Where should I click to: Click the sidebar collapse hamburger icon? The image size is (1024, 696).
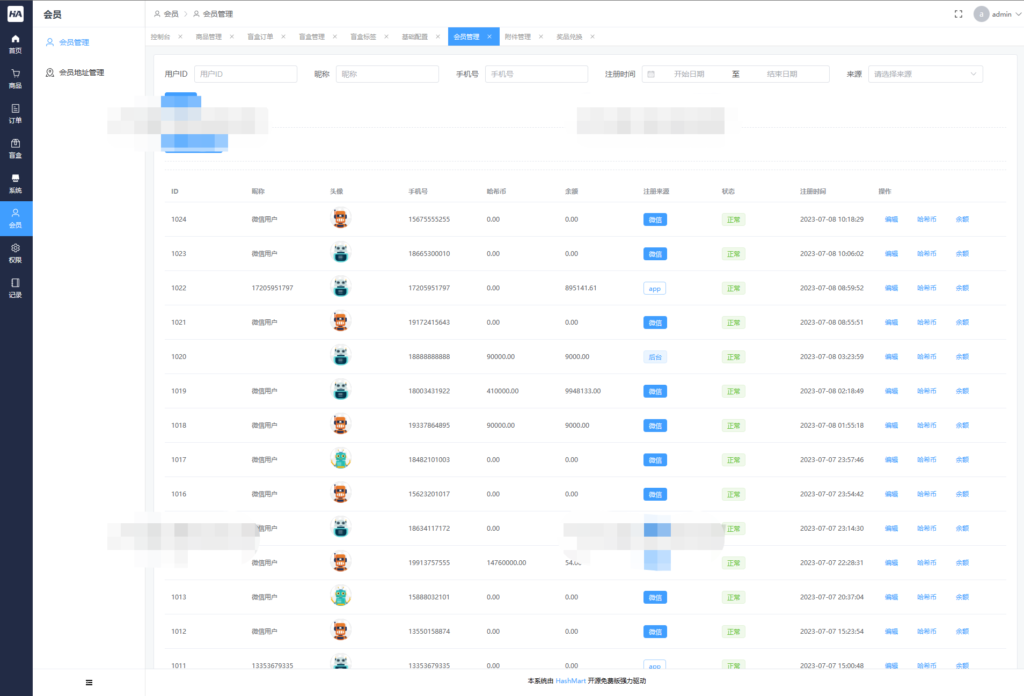coord(89,682)
